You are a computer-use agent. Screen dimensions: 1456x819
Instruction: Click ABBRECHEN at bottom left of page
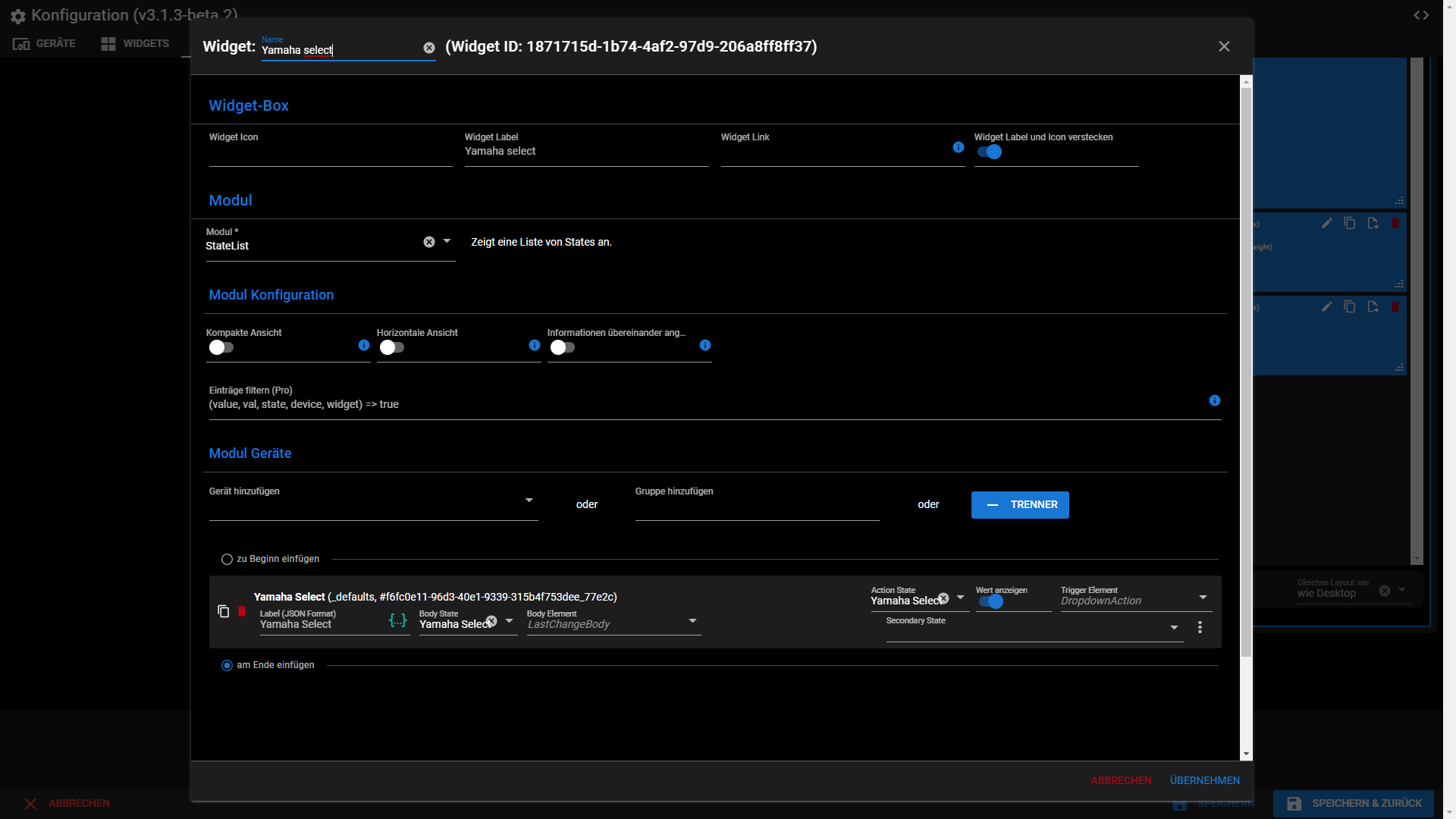(67, 803)
